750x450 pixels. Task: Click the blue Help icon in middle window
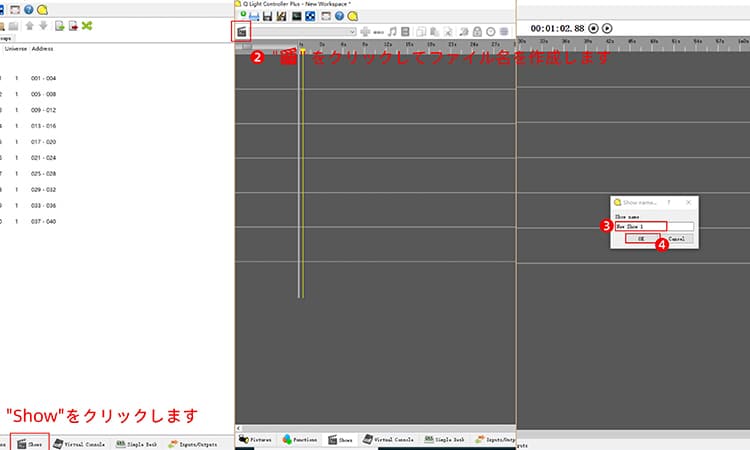click(x=339, y=16)
